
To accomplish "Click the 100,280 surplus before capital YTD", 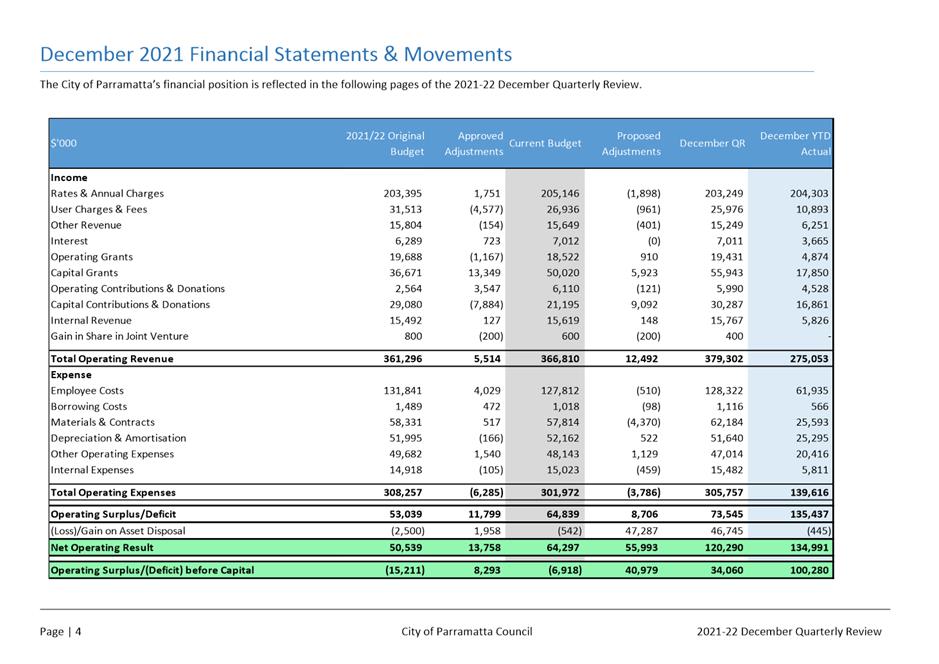I will [x=810, y=571].
